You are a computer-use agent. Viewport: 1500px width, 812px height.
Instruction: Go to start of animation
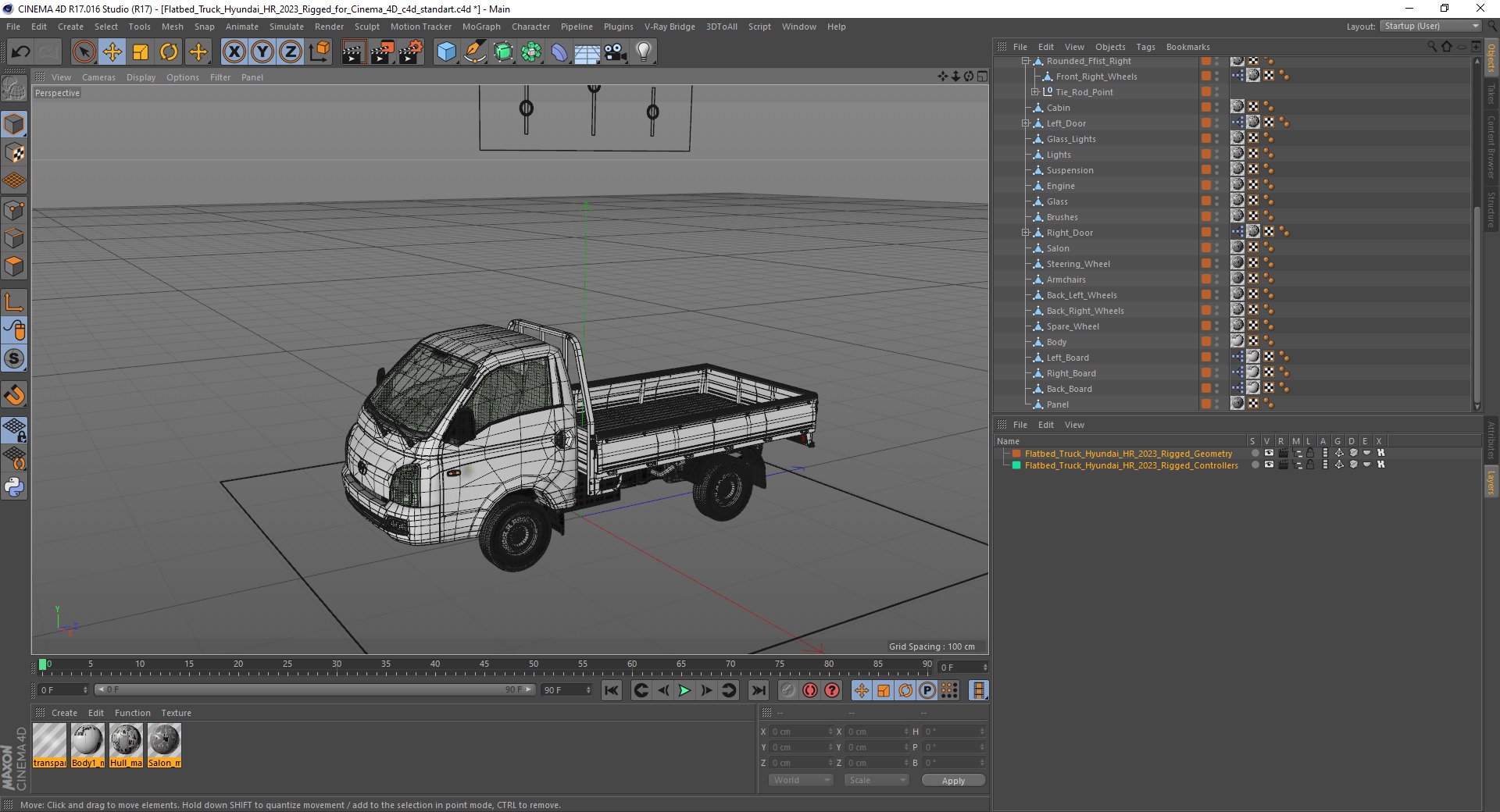pyautogui.click(x=612, y=690)
